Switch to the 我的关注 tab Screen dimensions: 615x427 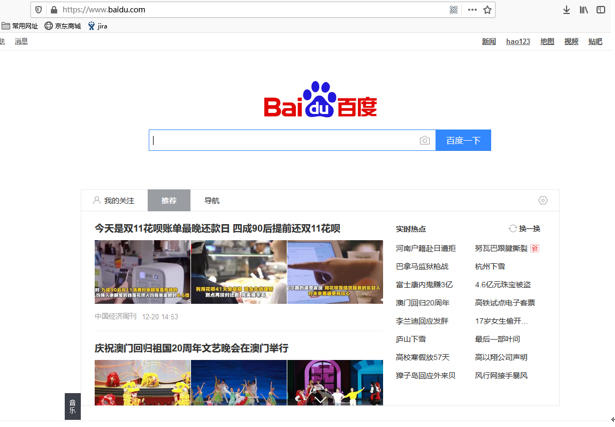(x=115, y=200)
